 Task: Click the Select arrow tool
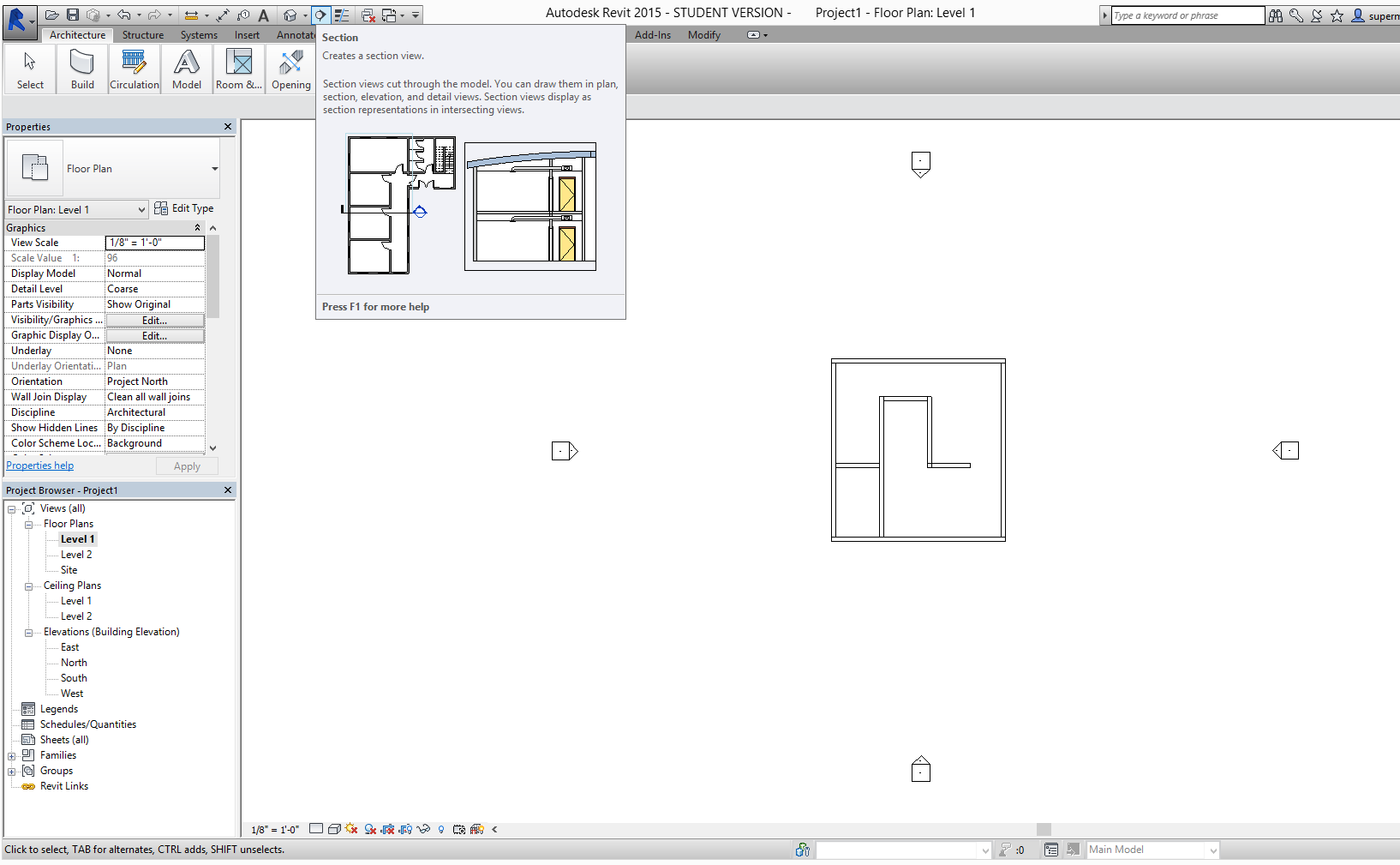click(x=30, y=69)
